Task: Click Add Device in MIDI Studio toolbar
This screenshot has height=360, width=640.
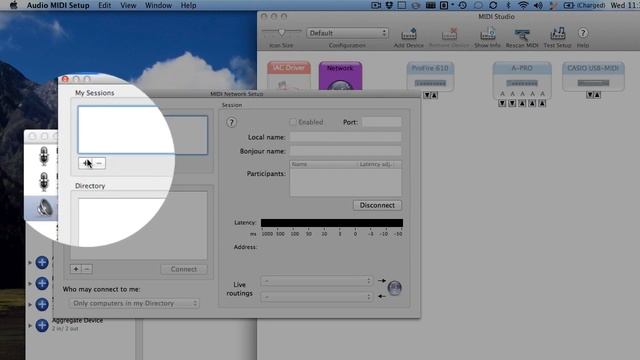Action: click(x=409, y=38)
